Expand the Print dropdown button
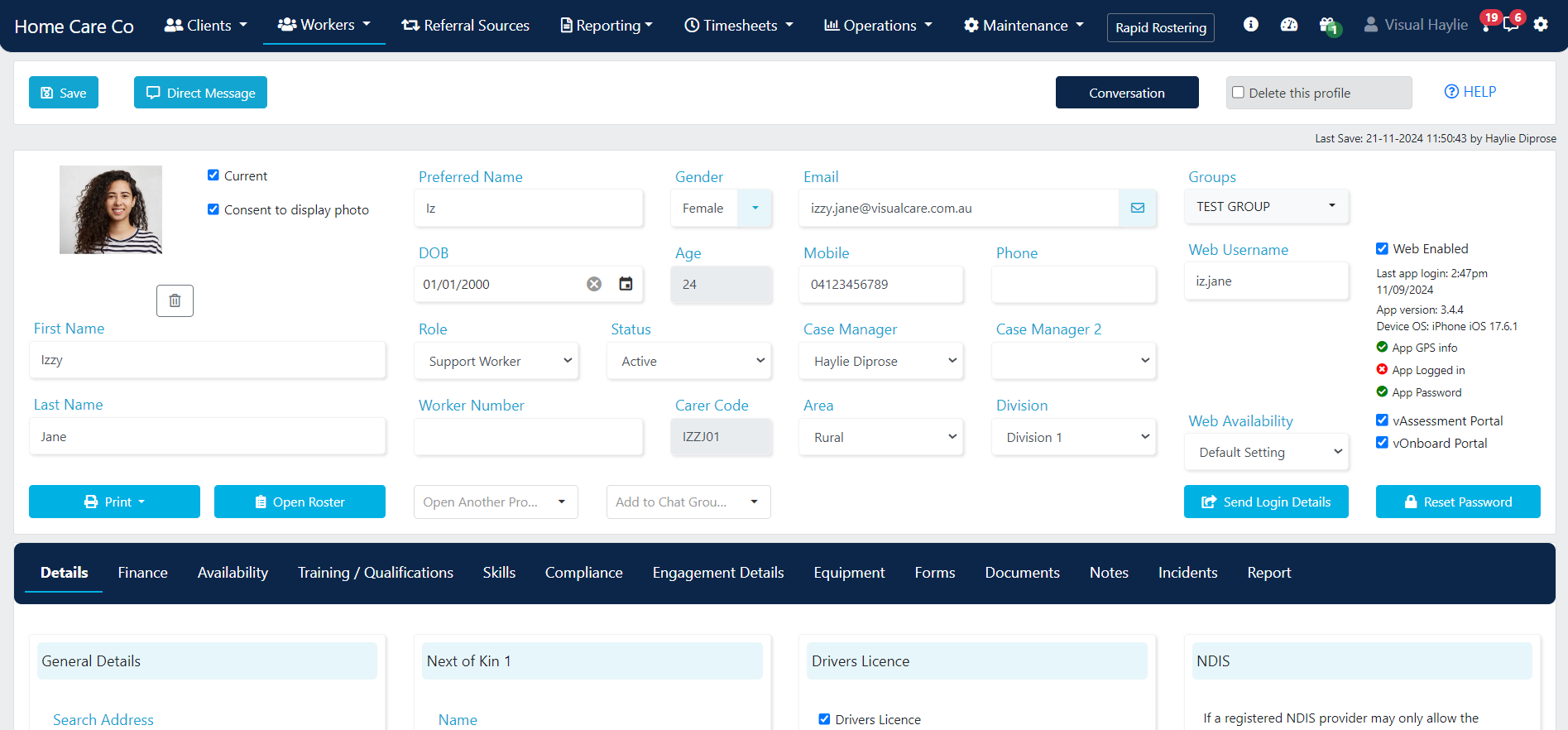The image size is (1568, 730). pyautogui.click(x=114, y=502)
